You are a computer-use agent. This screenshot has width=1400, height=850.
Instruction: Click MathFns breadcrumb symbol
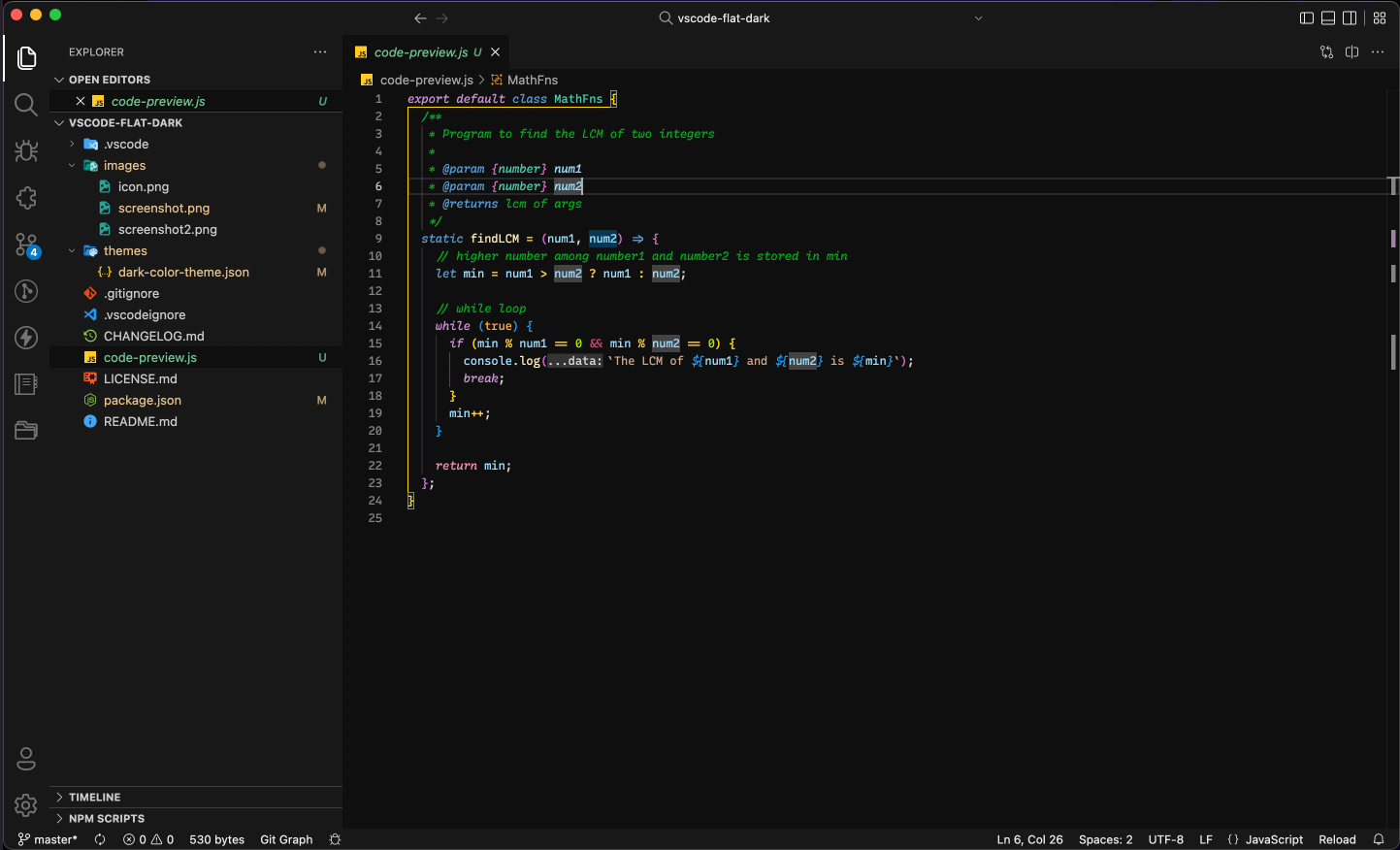(524, 80)
